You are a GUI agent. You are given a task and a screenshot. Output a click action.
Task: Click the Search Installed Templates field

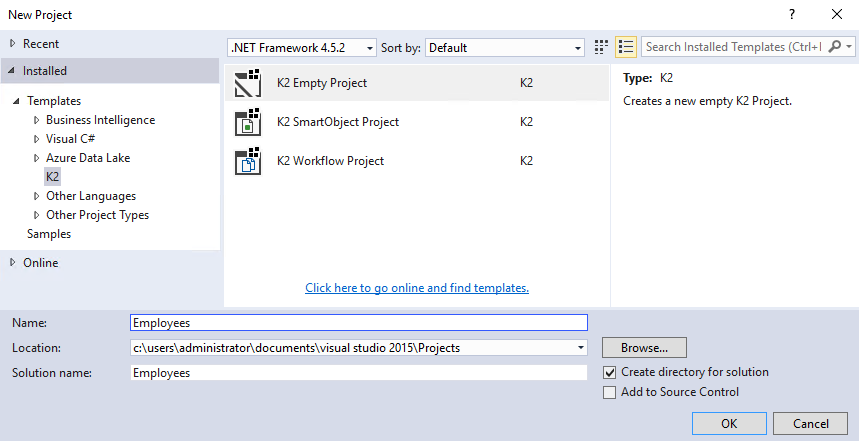pyautogui.click(x=734, y=47)
